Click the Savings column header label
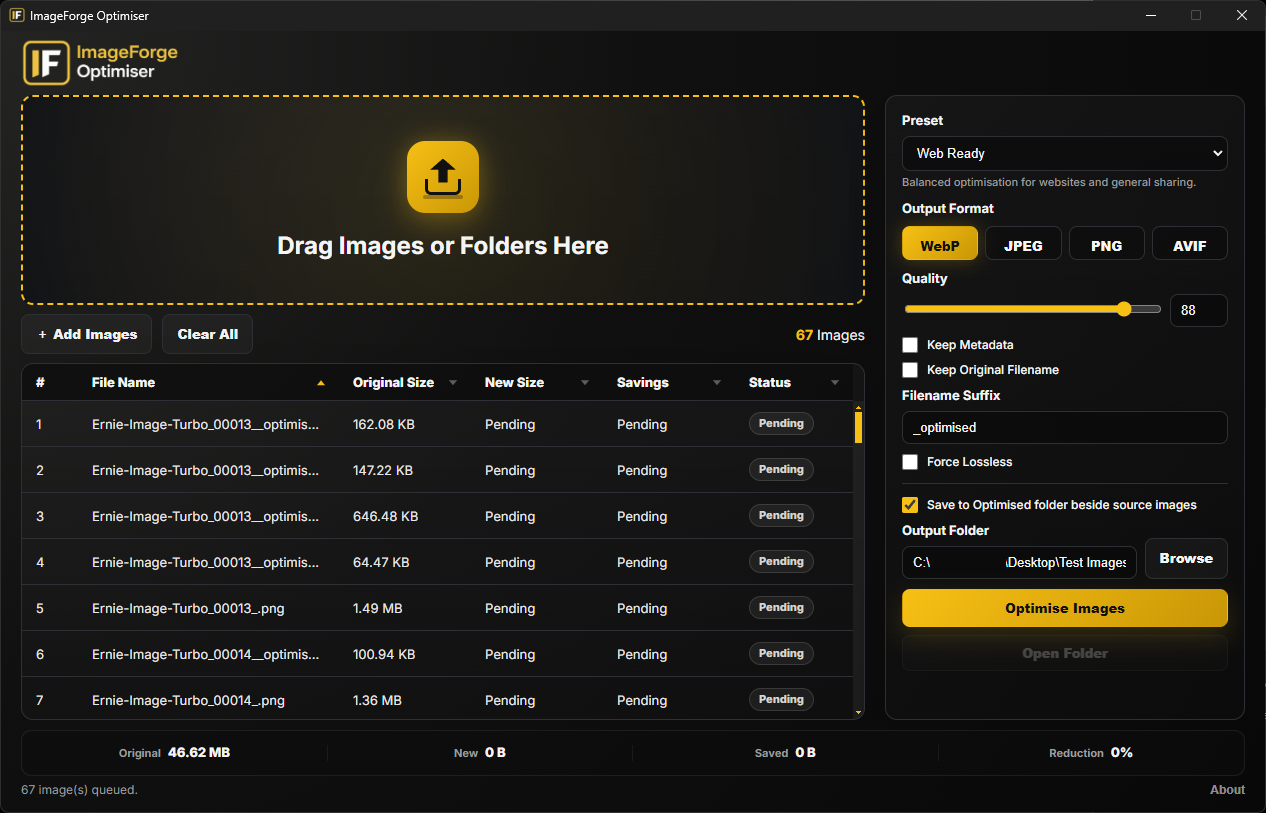1266x813 pixels. [642, 383]
